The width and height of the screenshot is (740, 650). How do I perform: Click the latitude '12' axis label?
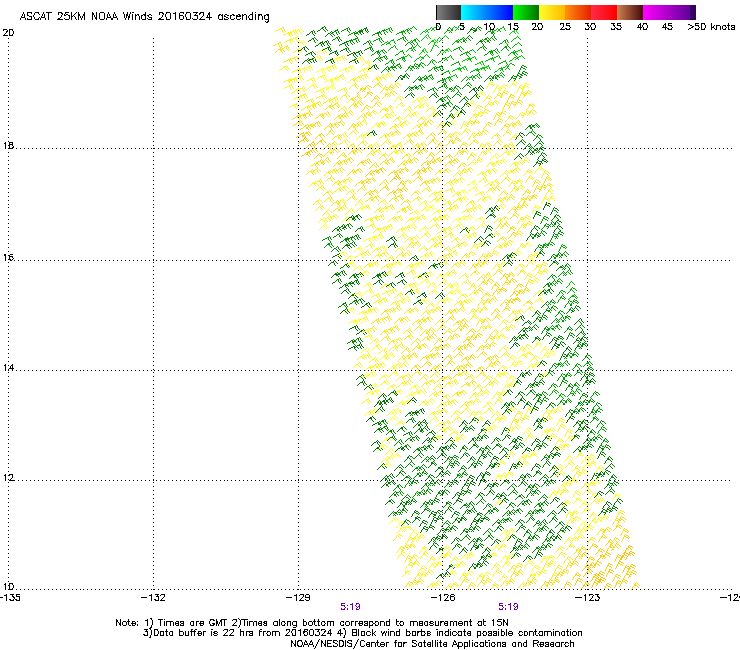(x=8, y=478)
